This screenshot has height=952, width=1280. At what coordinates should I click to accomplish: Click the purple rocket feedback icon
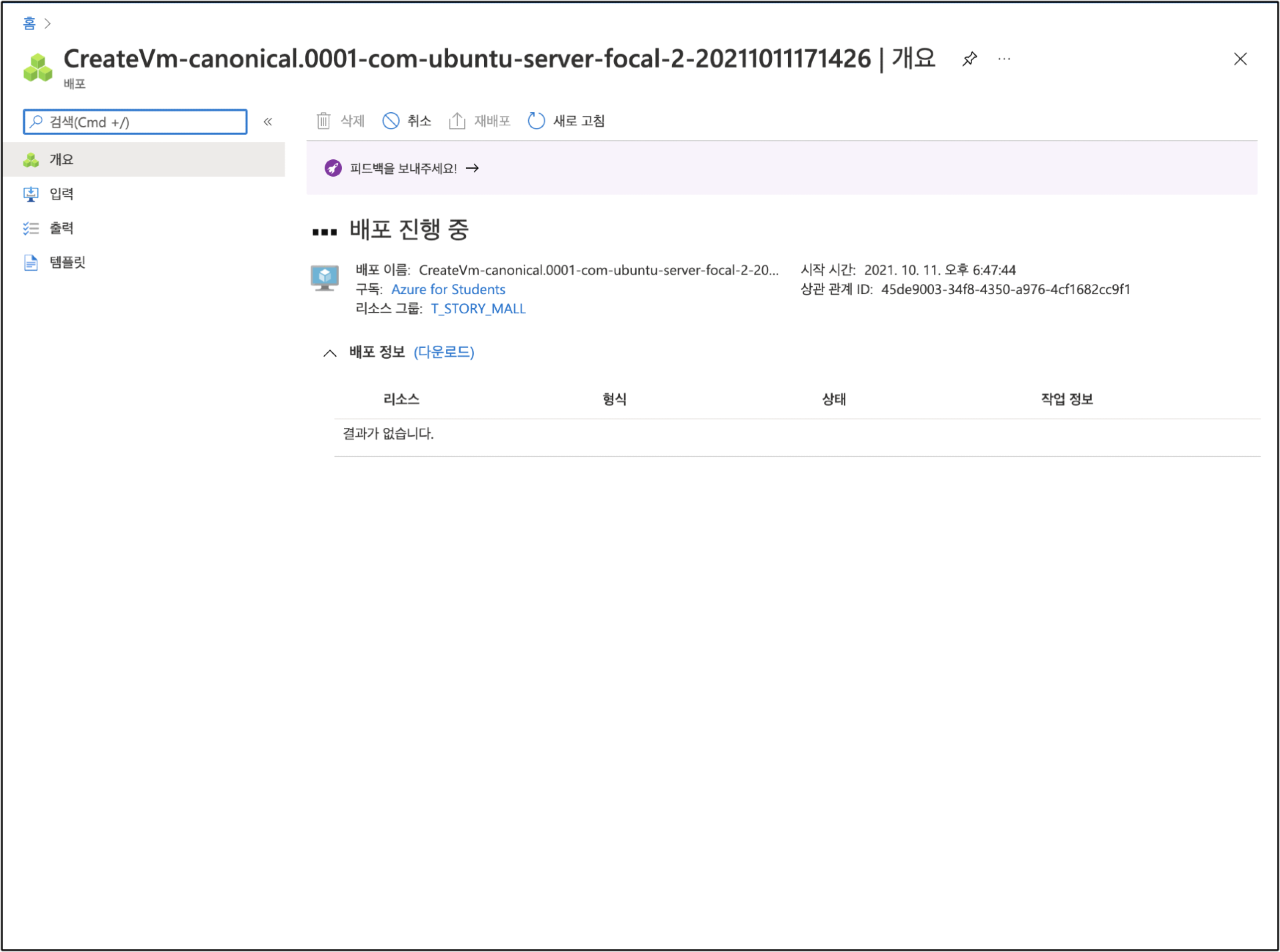click(333, 168)
